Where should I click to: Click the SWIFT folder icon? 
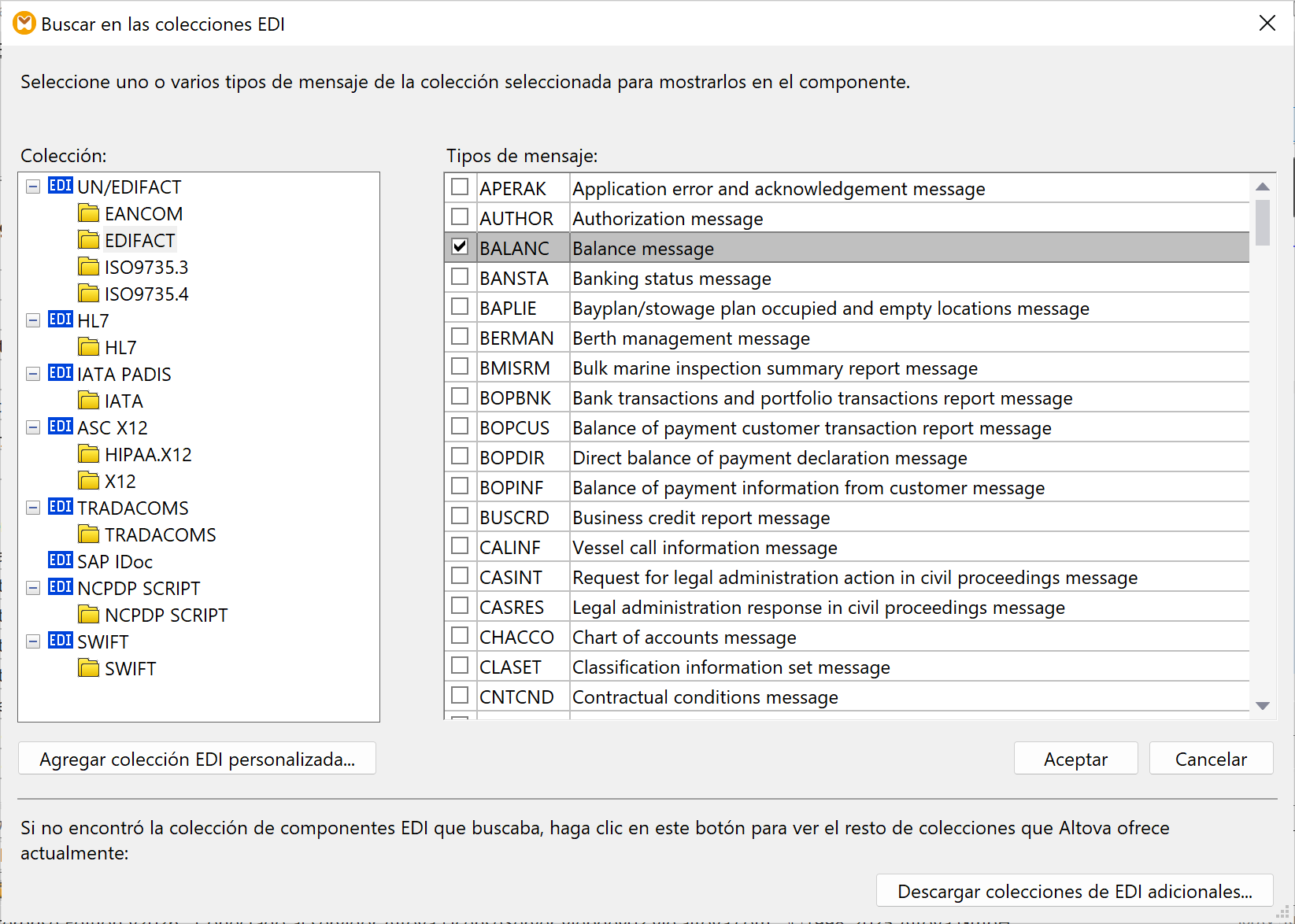[x=89, y=668]
